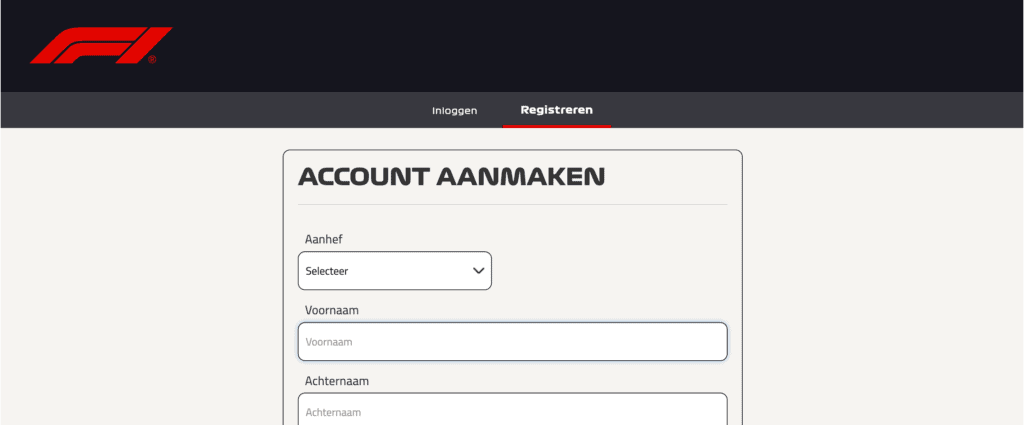
Task: Open the Aanhef Selecteer dropdown
Action: click(394, 271)
